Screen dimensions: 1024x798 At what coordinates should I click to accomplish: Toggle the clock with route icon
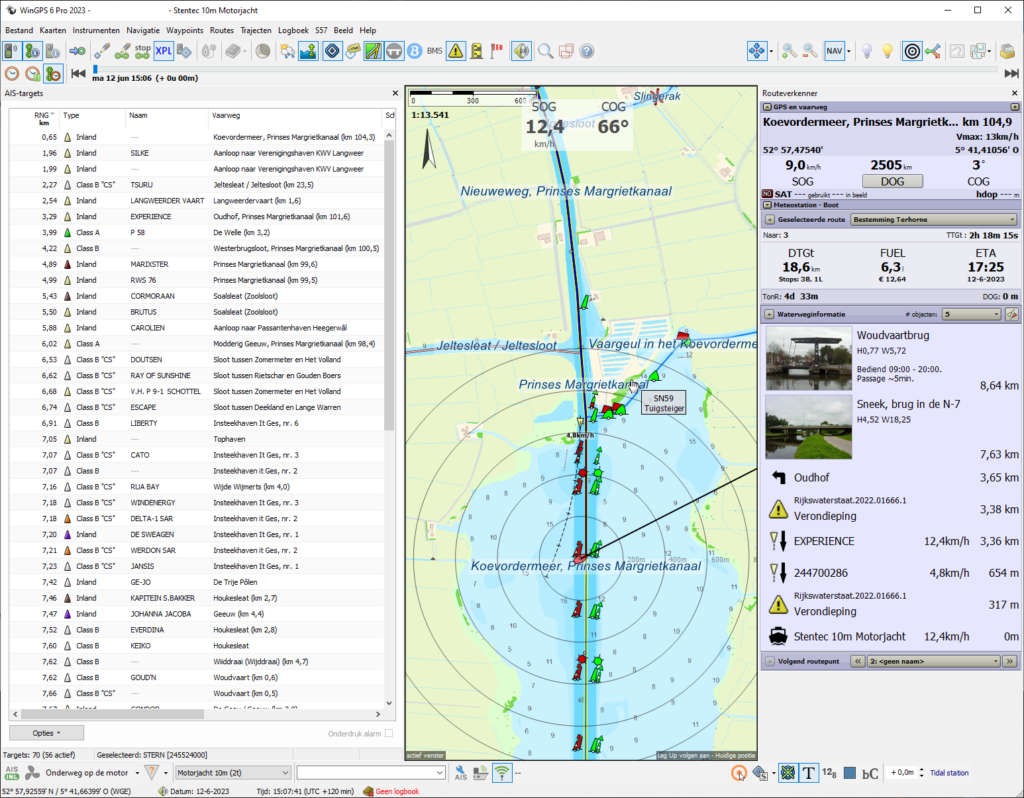click(53, 74)
